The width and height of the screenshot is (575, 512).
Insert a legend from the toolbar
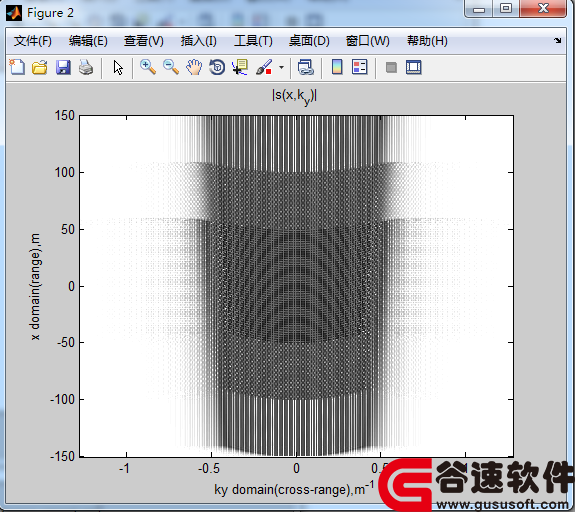[x=360, y=67]
